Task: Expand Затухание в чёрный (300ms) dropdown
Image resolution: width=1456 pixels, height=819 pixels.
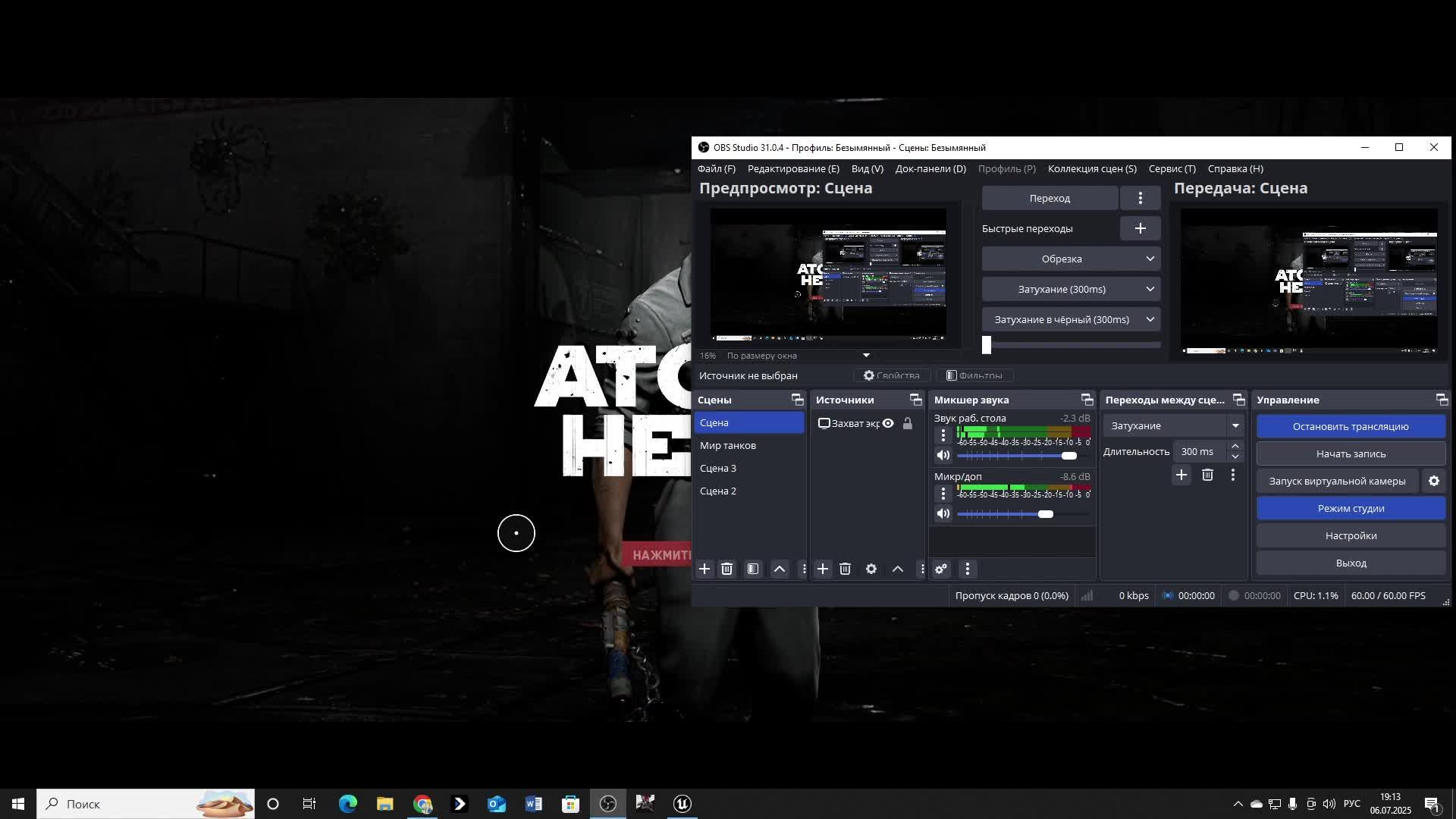Action: (1071, 319)
